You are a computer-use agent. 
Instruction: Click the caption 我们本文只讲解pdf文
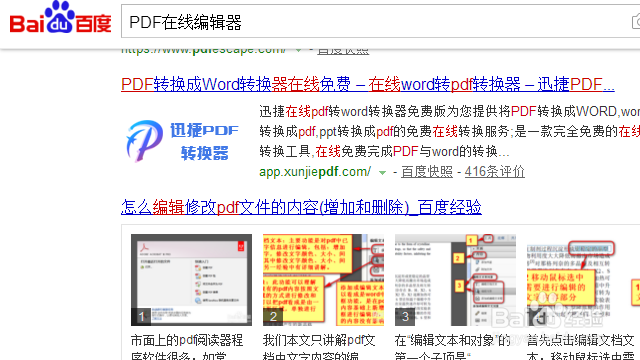[x=319, y=340]
